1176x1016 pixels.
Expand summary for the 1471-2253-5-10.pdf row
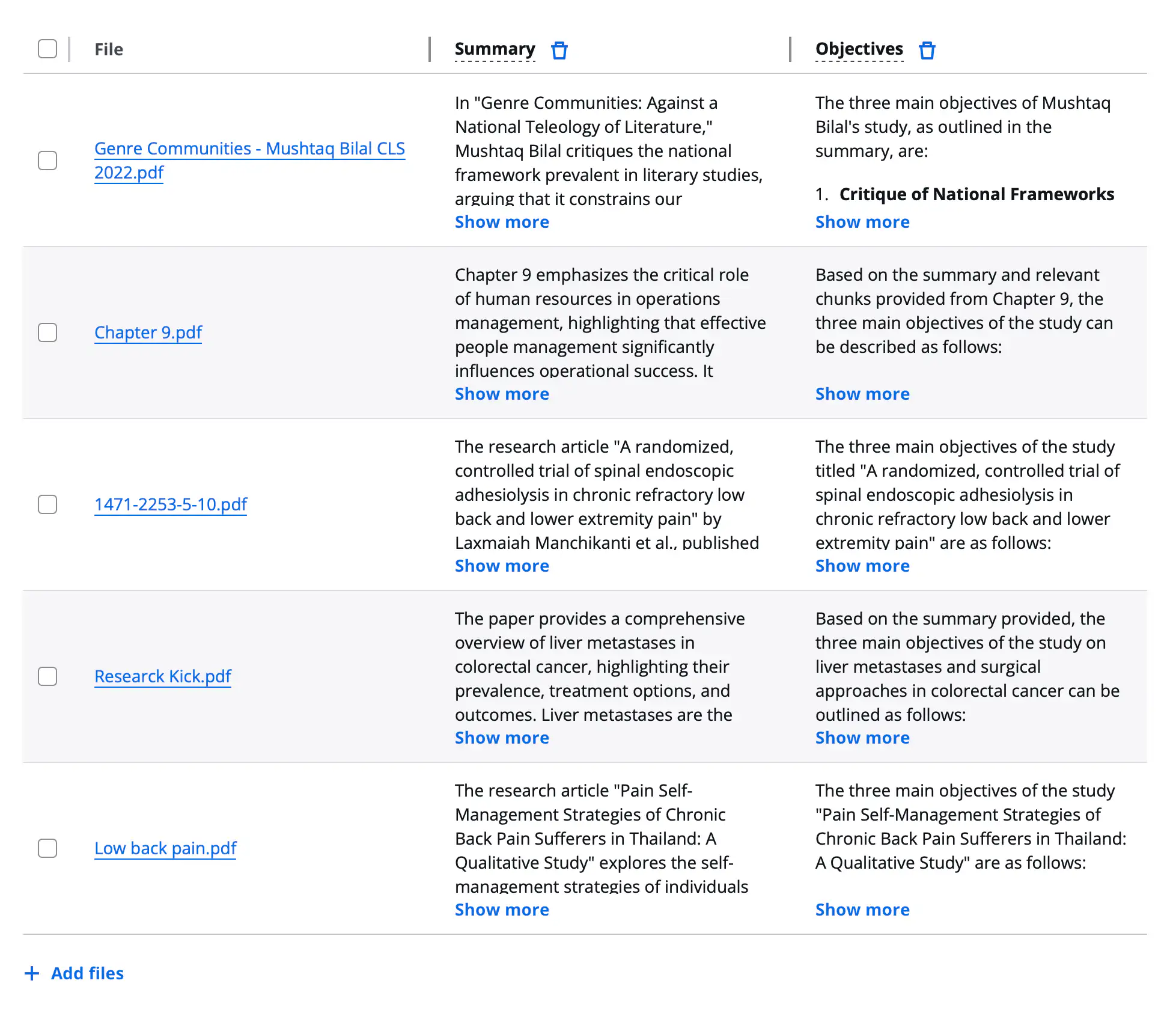(x=502, y=566)
